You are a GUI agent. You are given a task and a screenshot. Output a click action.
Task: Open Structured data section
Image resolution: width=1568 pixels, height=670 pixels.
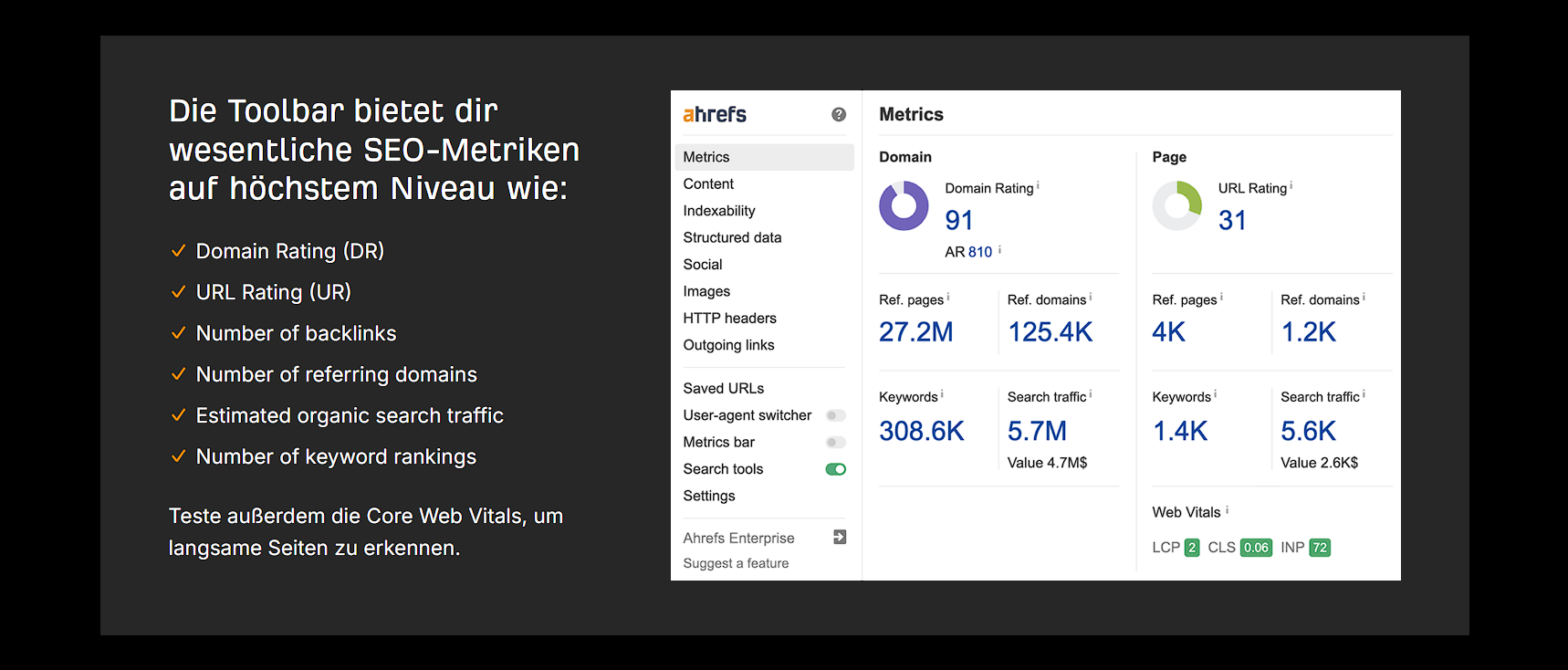click(732, 237)
